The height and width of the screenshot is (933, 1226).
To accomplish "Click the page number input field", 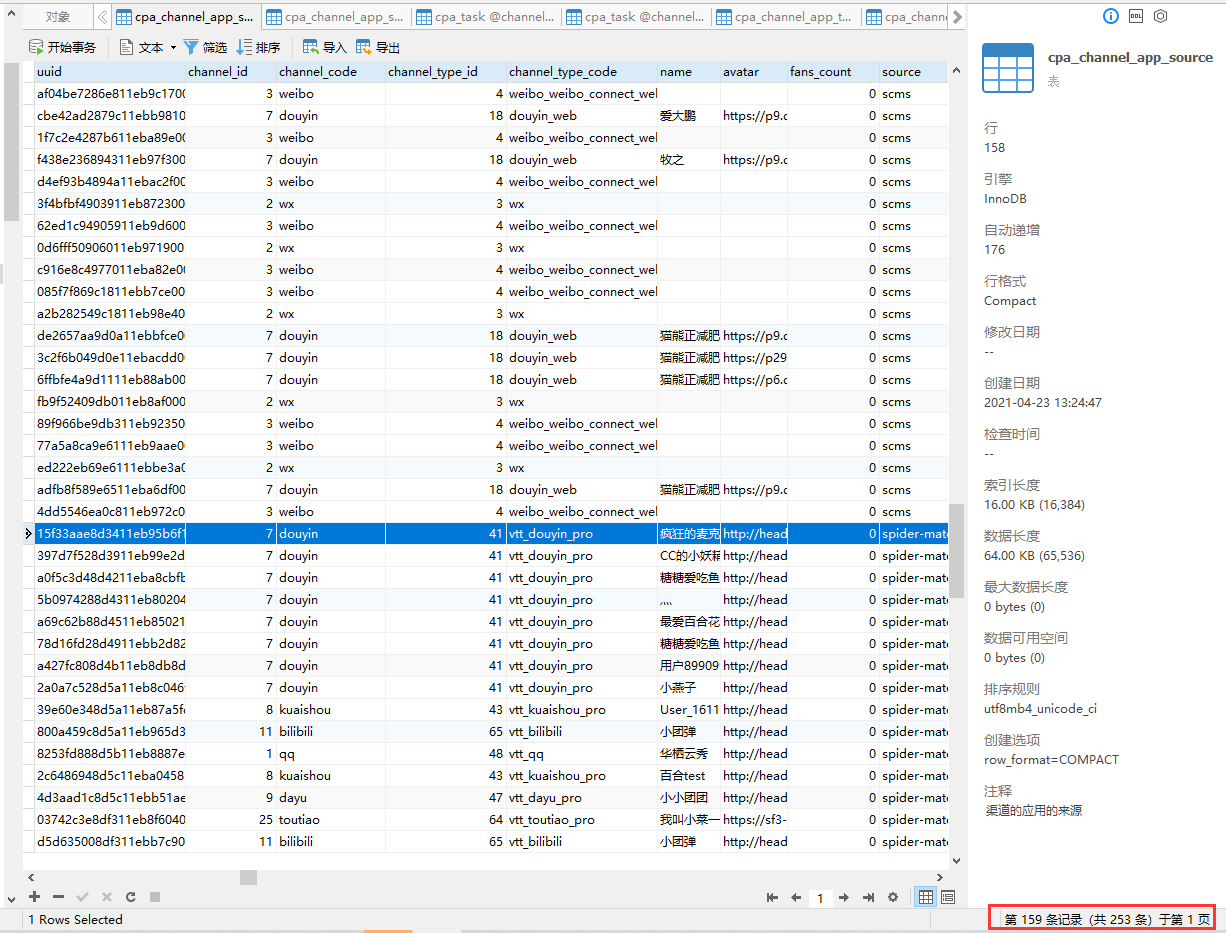I will (820, 898).
